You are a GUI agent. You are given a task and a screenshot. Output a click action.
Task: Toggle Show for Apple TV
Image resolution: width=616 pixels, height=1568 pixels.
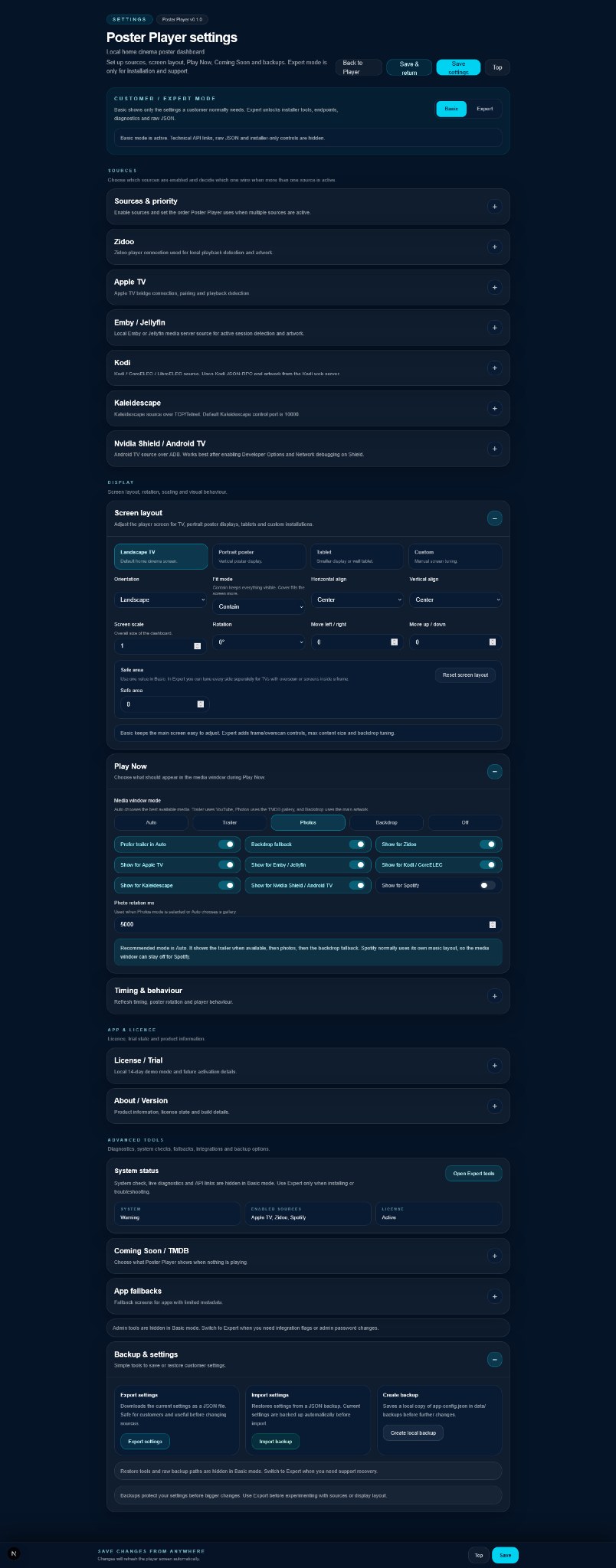point(227,864)
